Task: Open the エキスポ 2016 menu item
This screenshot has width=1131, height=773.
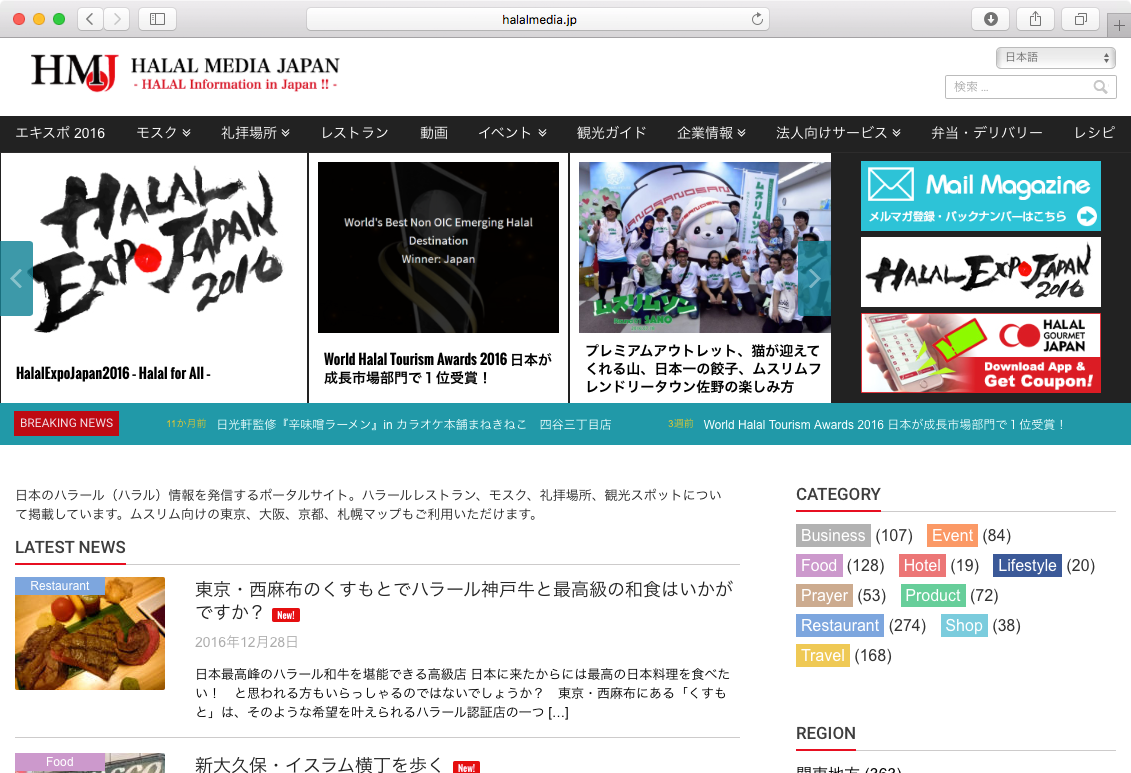Action: click(x=60, y=133)
